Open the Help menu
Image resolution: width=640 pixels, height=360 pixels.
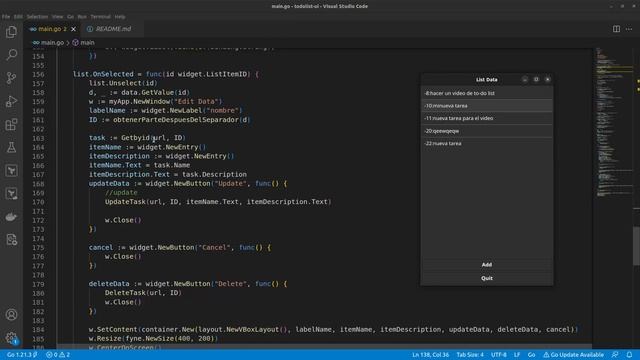pyautogui.click(x=120, y=17)
